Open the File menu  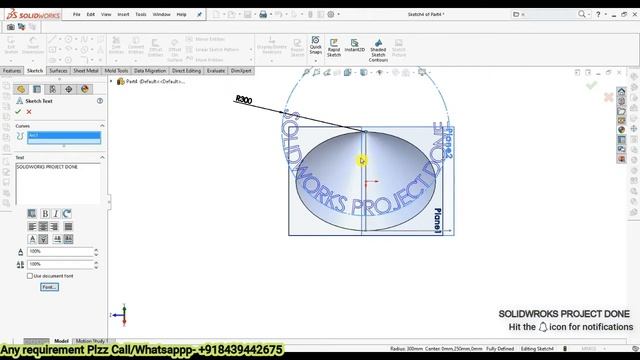(x=76, y=14)
